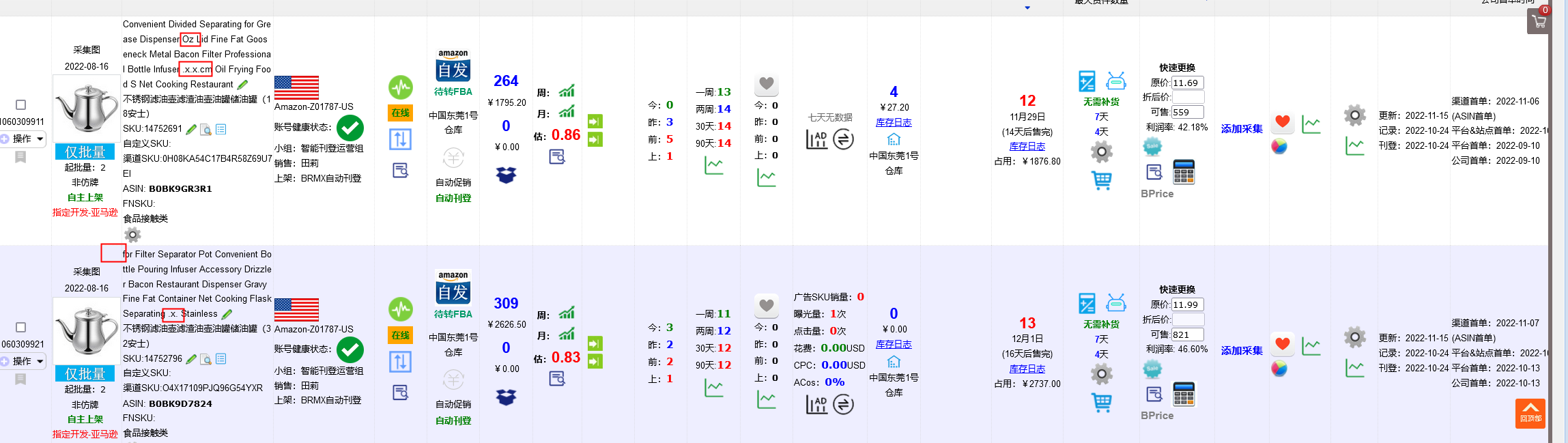Open gear icon below 4天 in first row
This screenshot has width=1568, height=443.
1101,152
